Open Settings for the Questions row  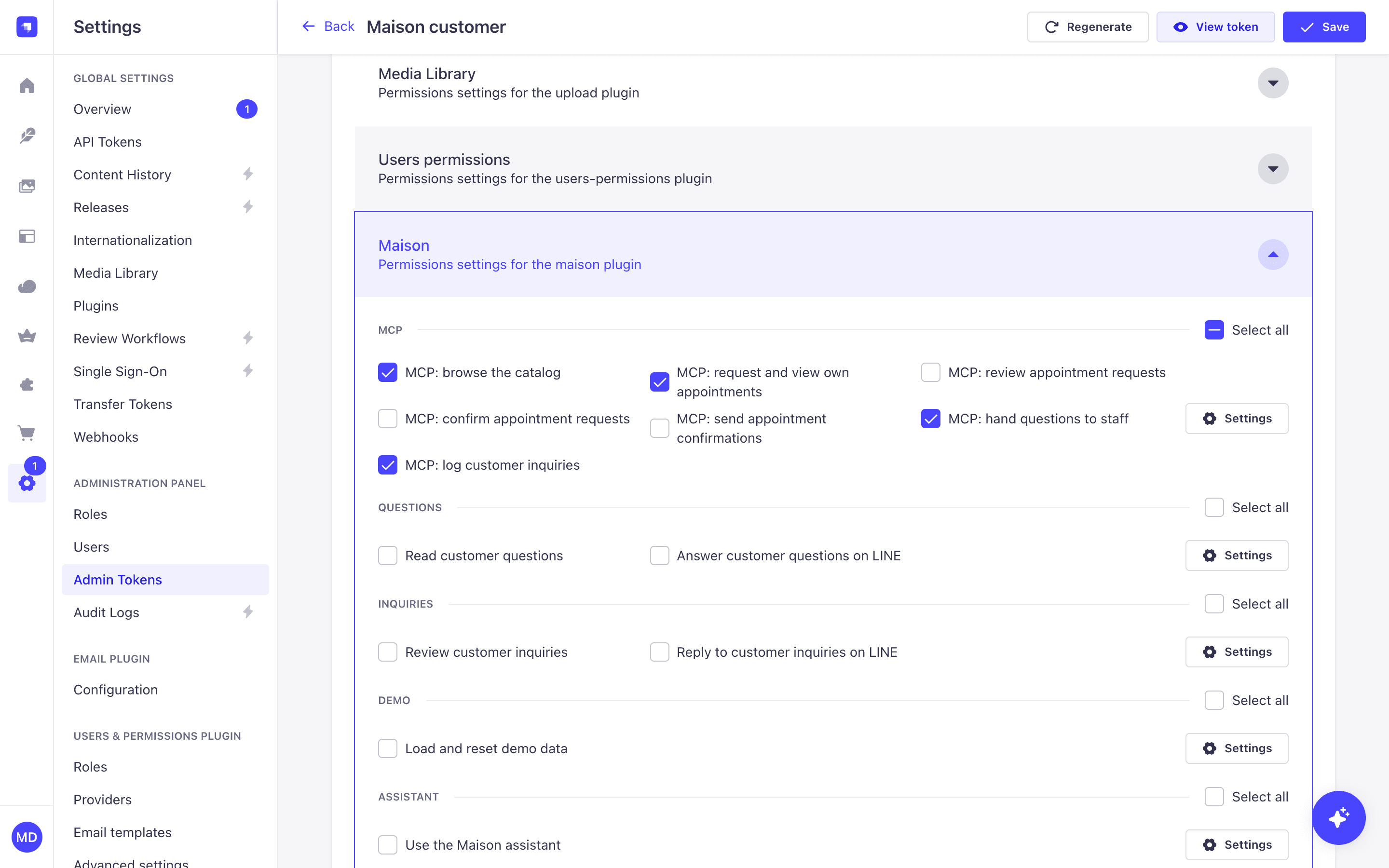coord(1237,556)
